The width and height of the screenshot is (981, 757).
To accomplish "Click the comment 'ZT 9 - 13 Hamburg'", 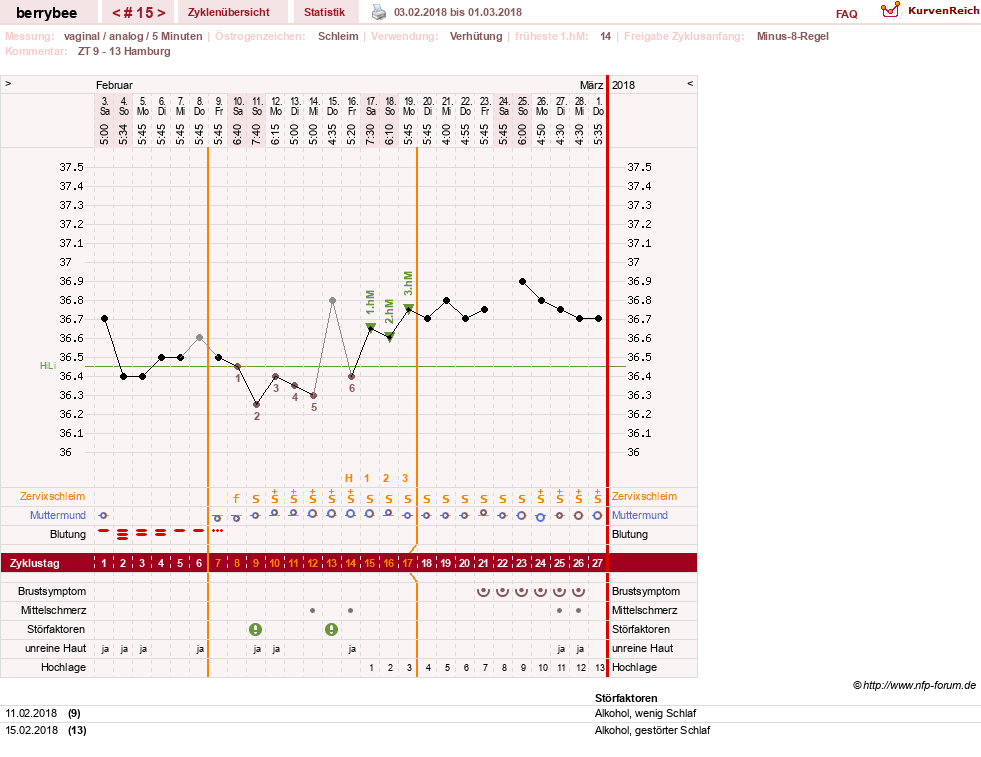I will tap(124, 51).
